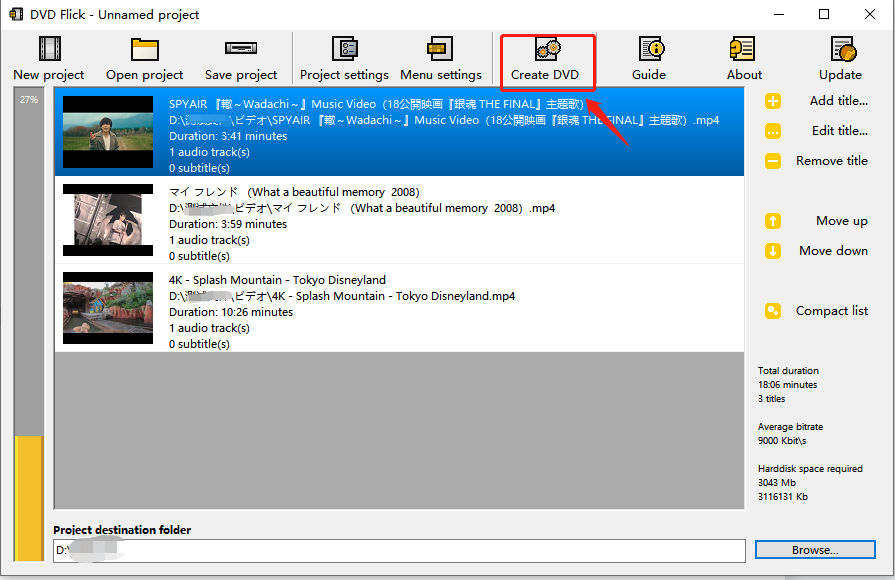
Task: Click the '3116131 Kb' value
Action: click(783, 497)
